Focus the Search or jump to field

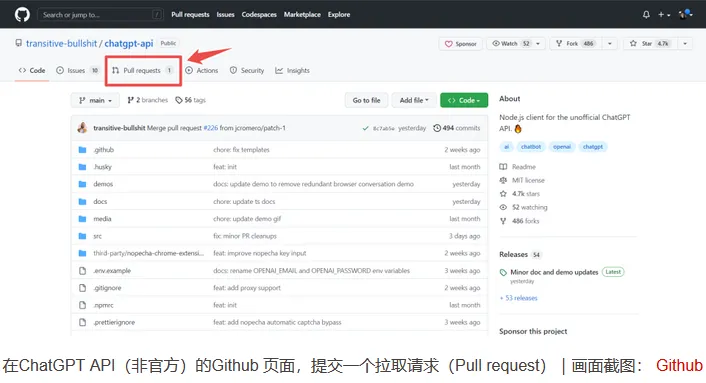(100, 14)
